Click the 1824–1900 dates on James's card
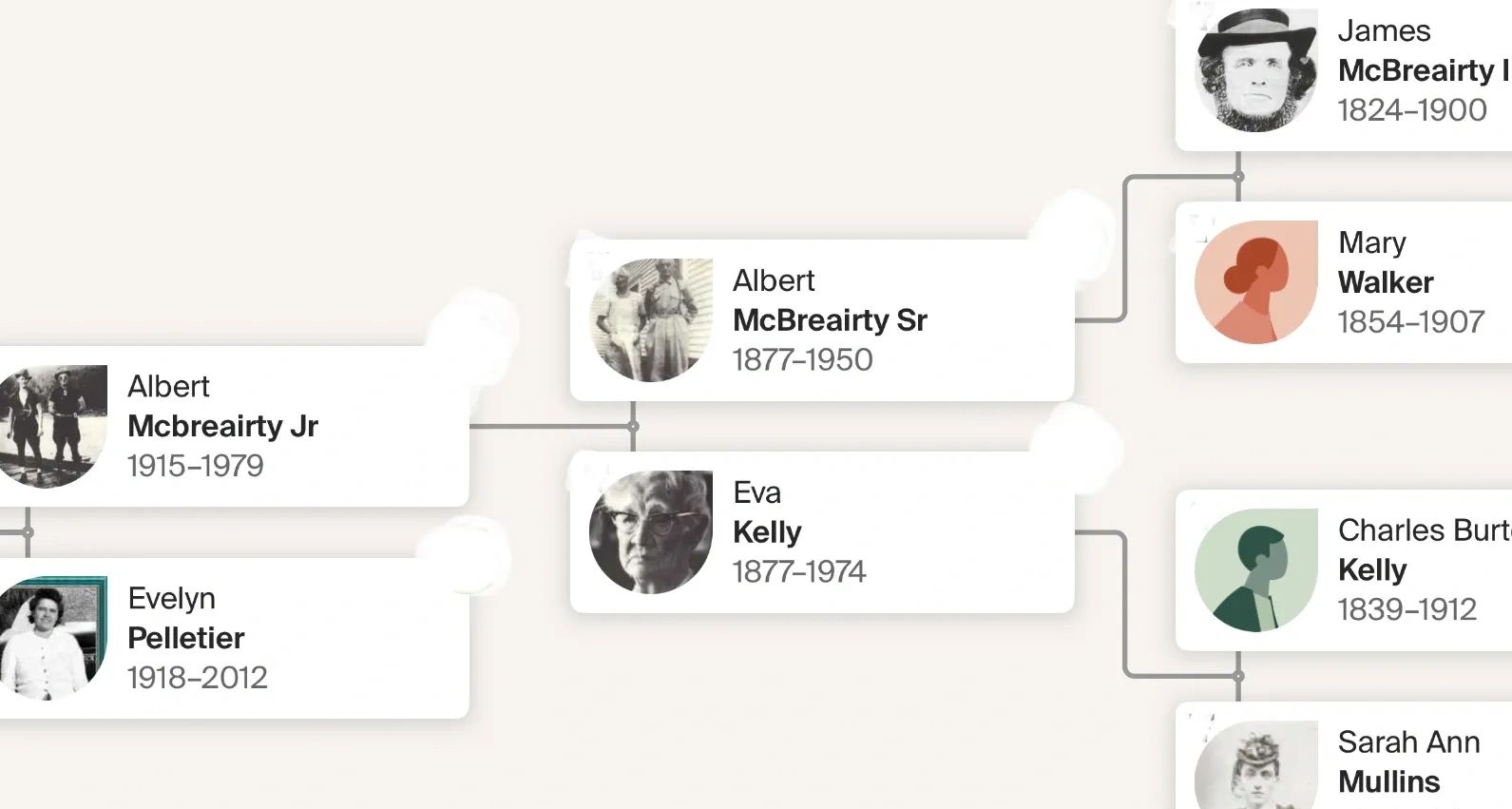1512x809 pixels. click(x=1411, y=110)
